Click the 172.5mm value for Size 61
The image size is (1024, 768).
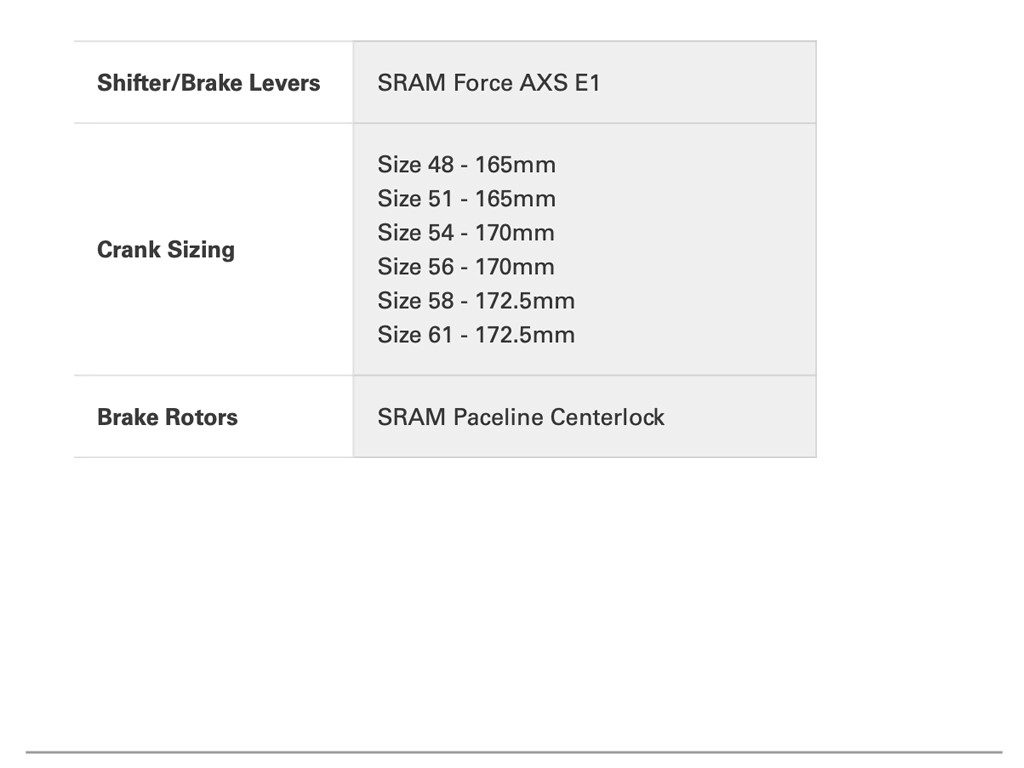[525, 335]
